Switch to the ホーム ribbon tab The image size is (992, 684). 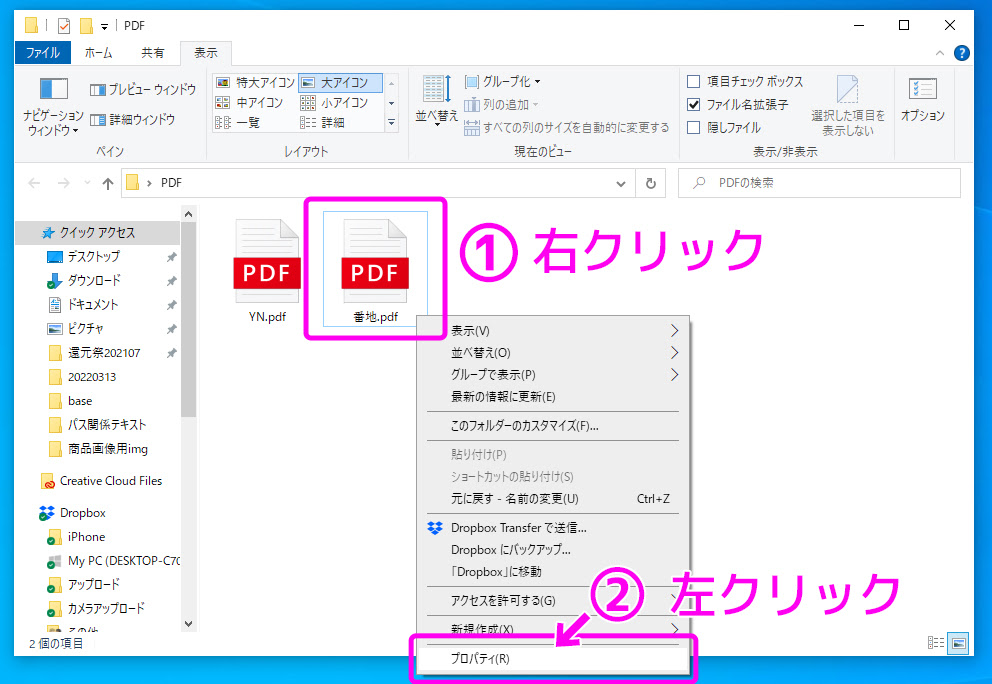(x=100, y=52)
